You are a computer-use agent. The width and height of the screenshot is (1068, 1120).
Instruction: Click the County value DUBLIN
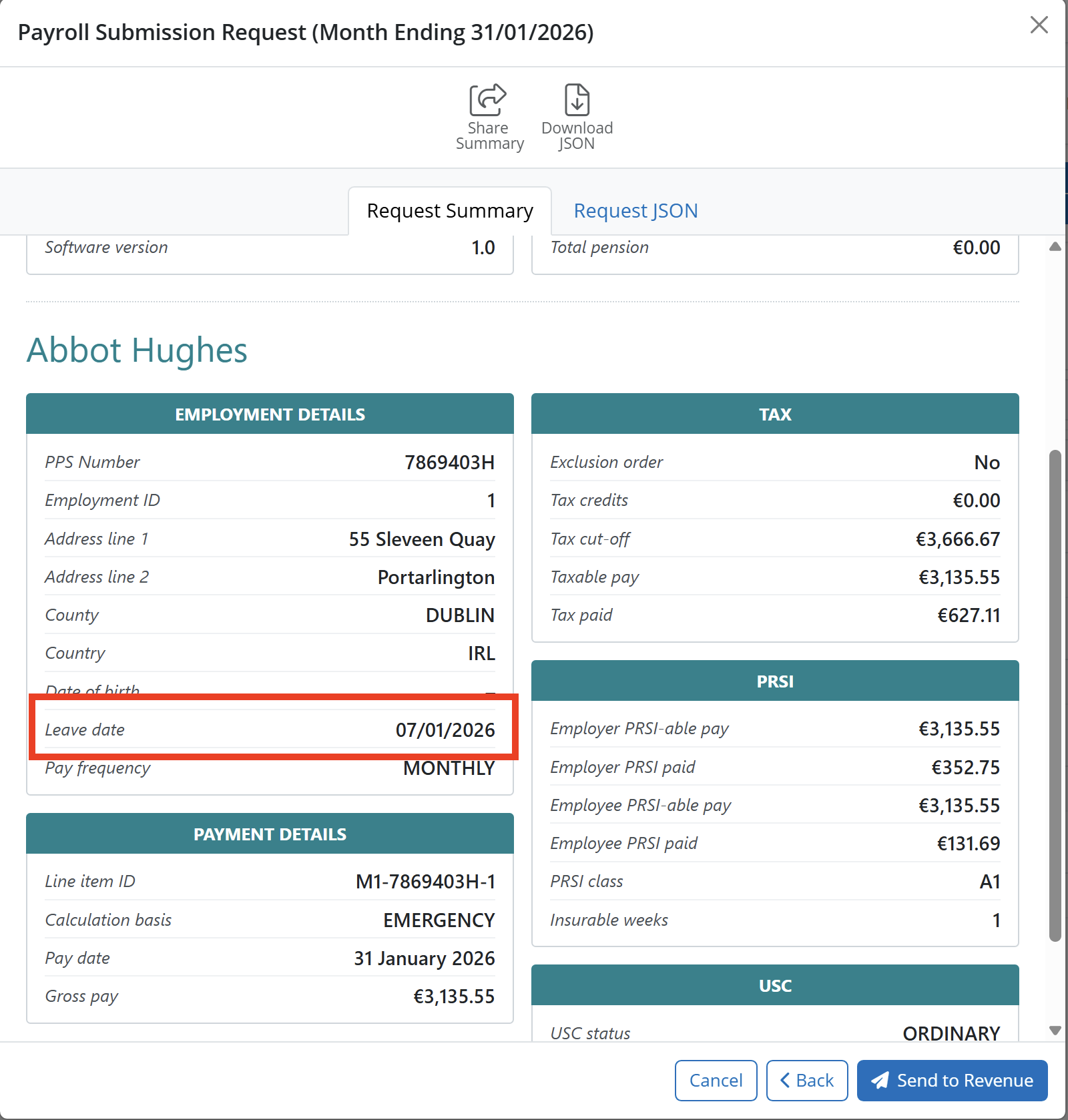pos(460,615)
